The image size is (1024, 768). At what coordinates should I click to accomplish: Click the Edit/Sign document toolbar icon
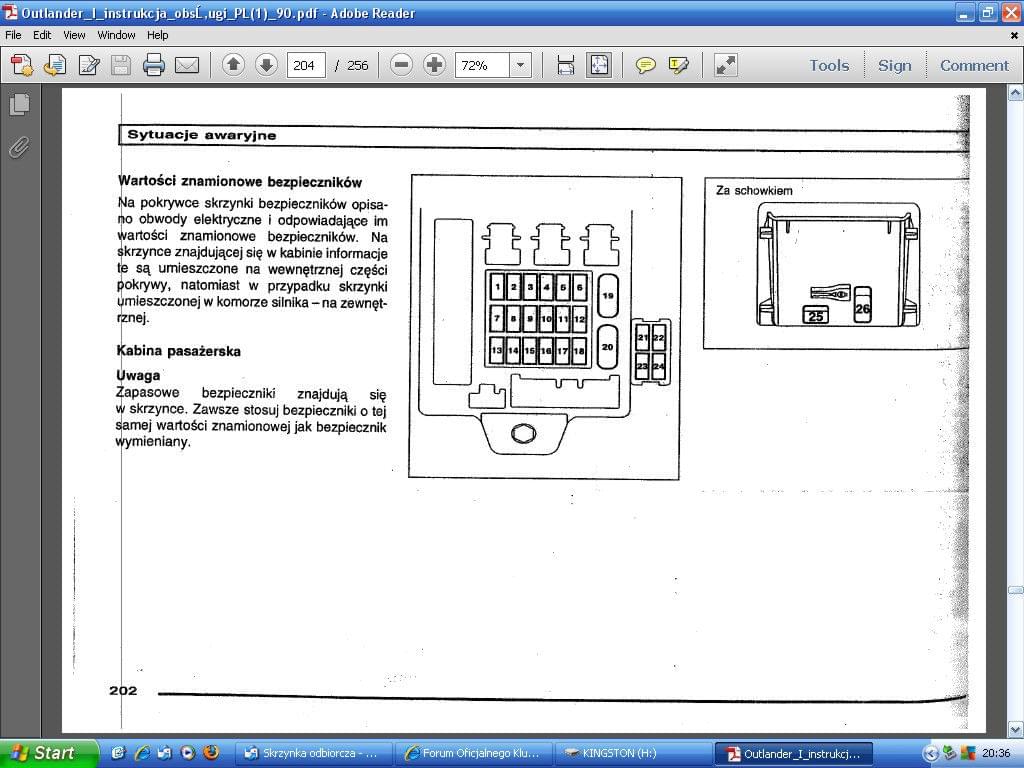click(89, 65)
